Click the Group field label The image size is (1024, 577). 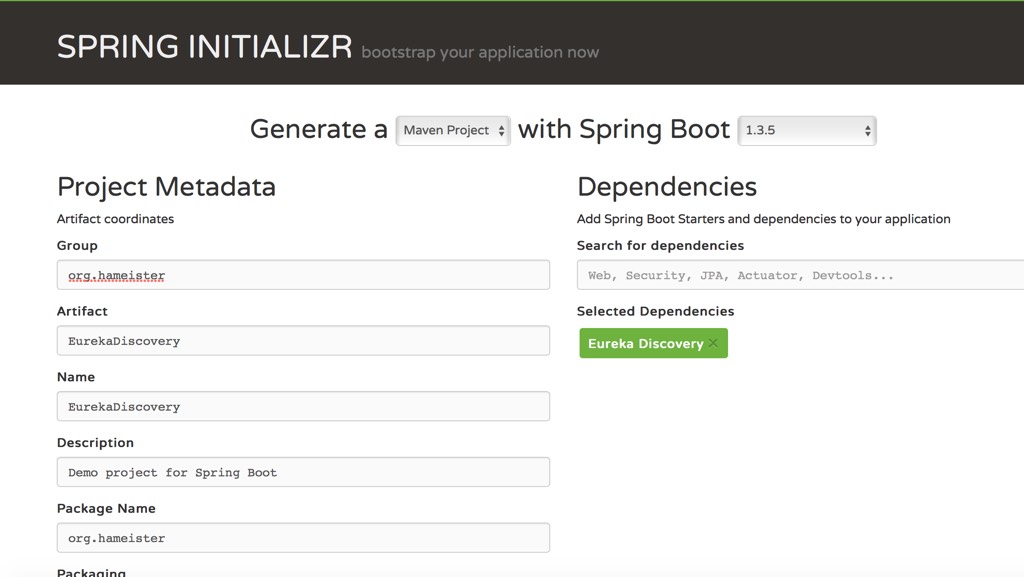[77, 246]
